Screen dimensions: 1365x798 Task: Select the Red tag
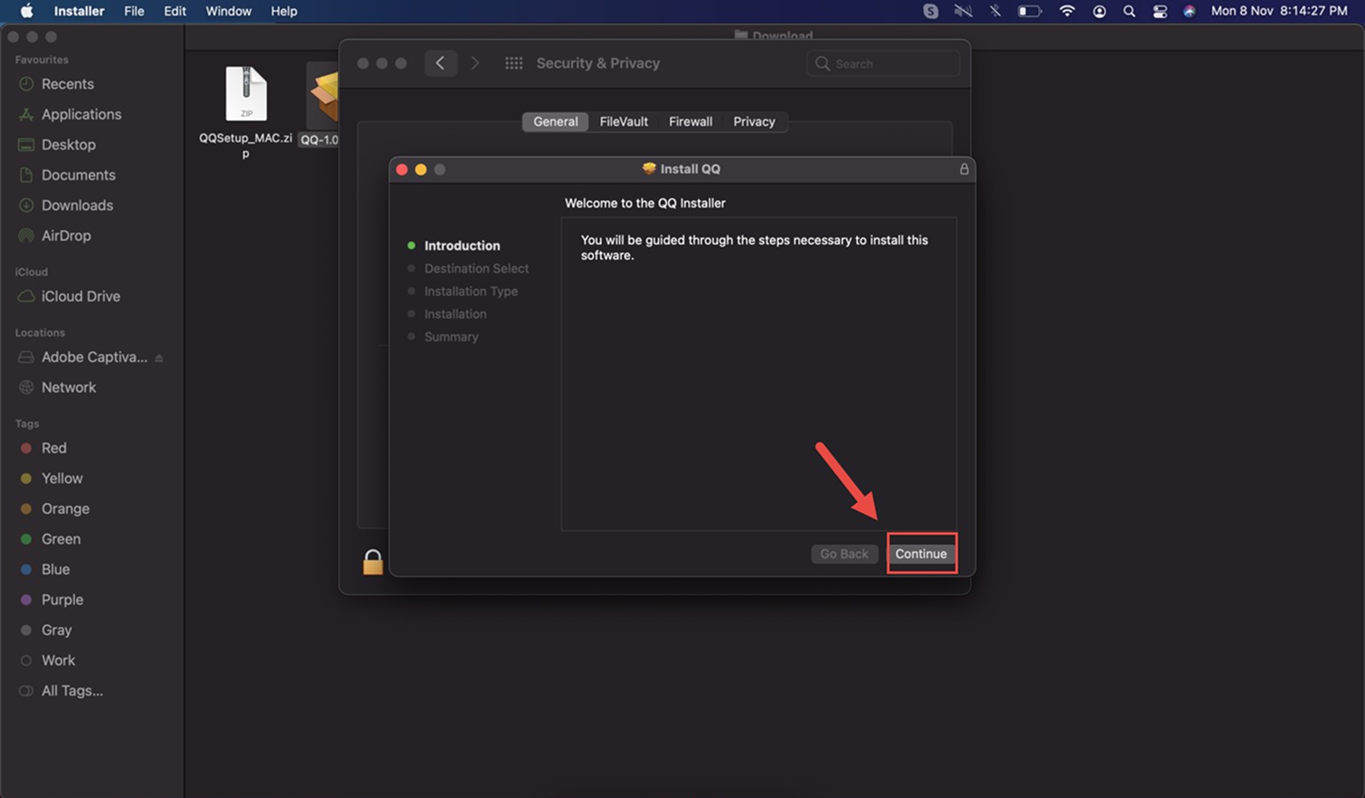click(54, 448)
